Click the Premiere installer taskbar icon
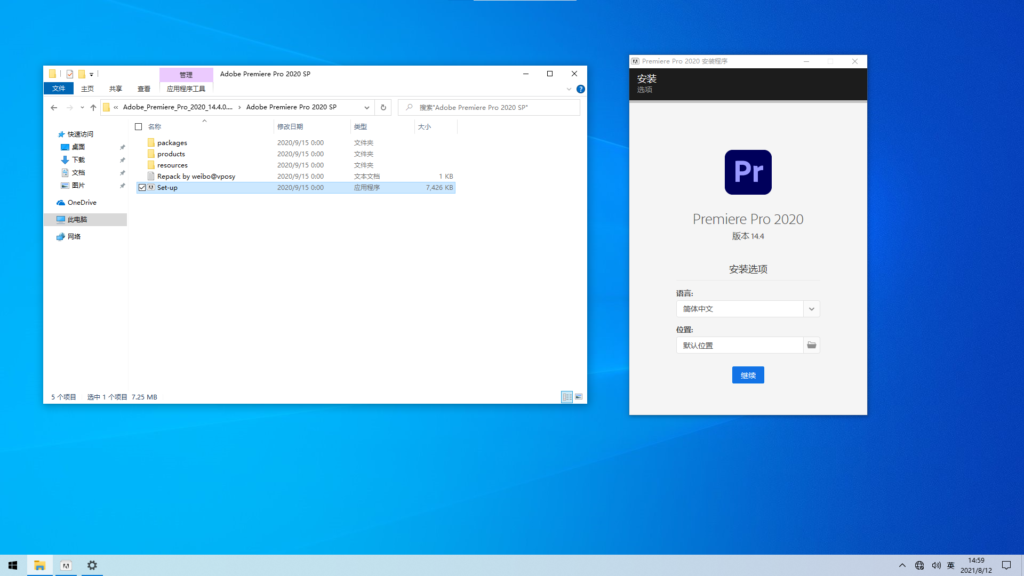 66,566
